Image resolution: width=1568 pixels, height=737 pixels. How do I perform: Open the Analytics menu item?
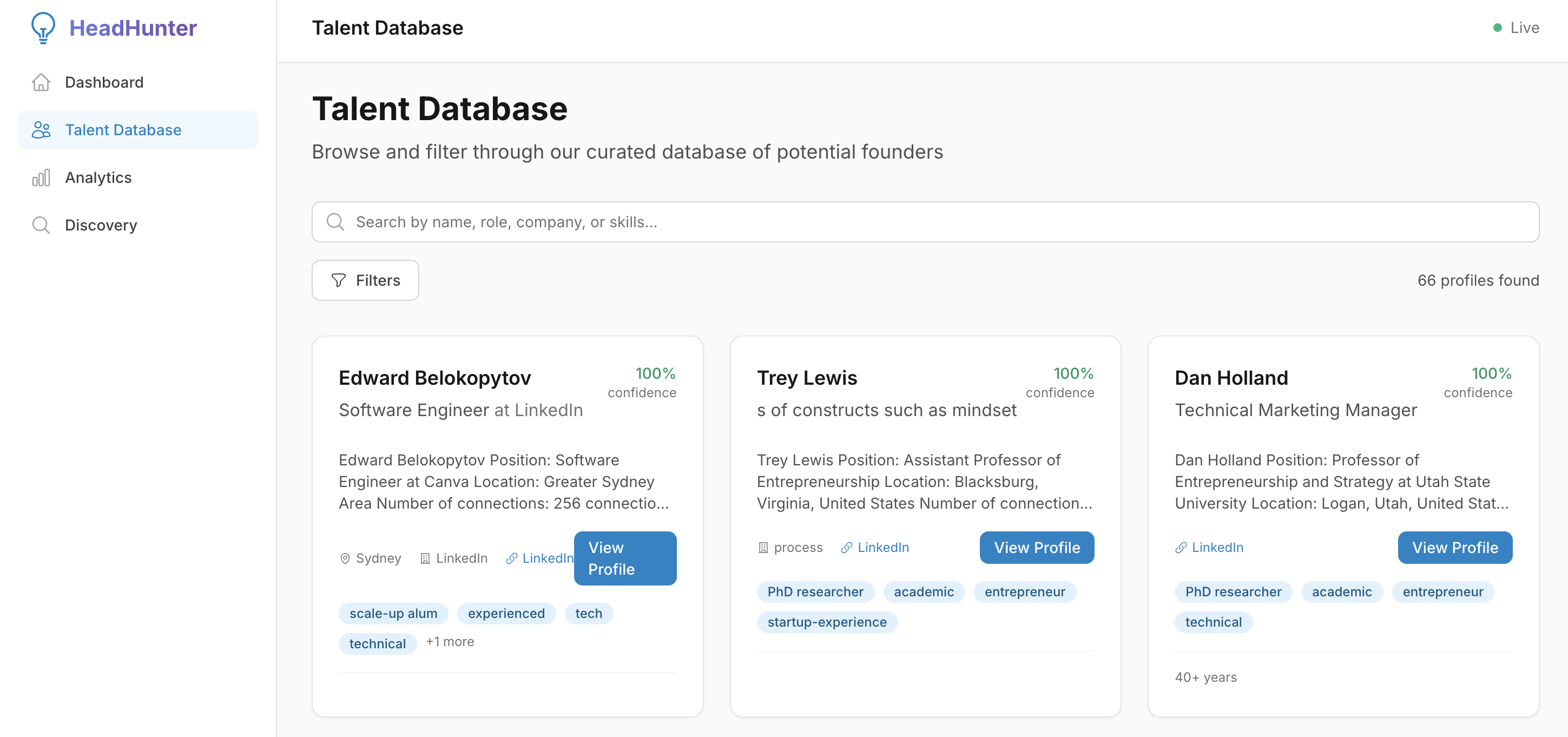coord(98,177)
